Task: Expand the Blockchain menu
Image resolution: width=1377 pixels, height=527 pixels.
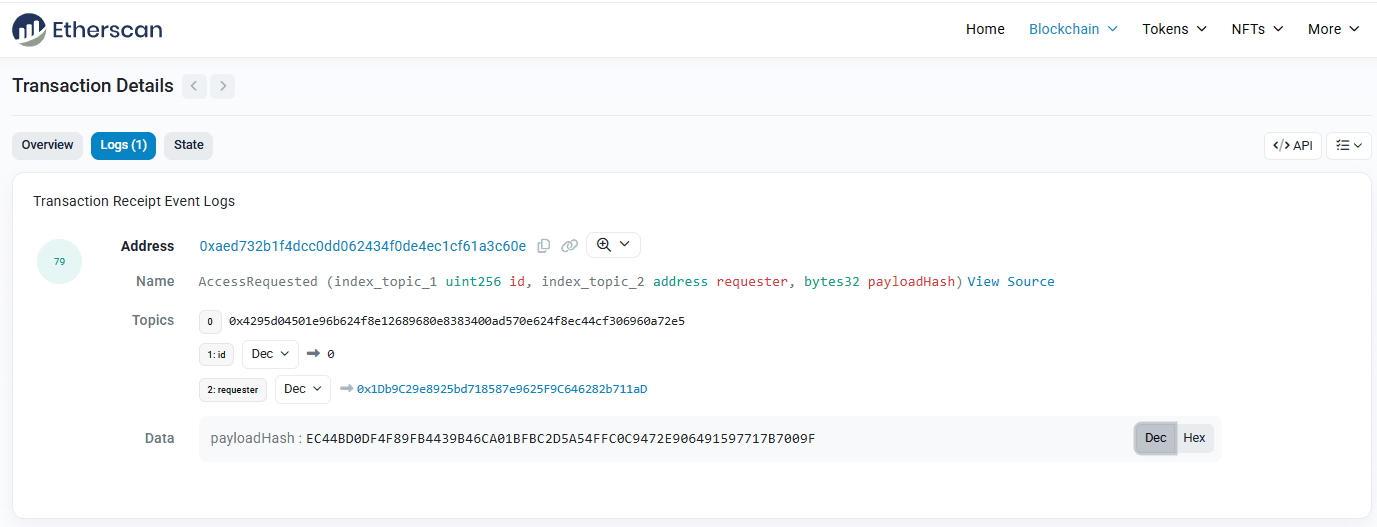Action: [1073, 29]
